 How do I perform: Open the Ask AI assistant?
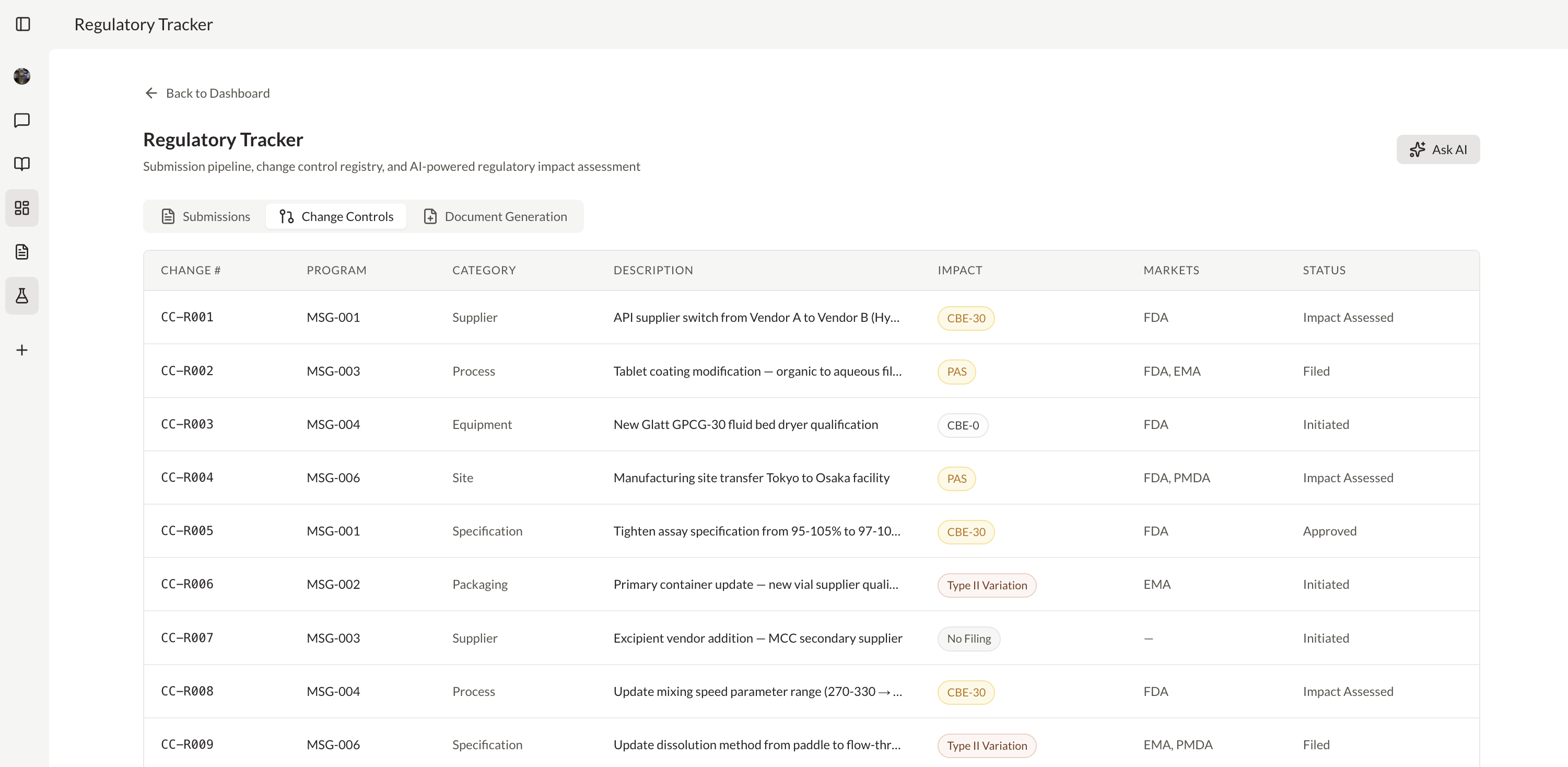(x=1438, y=150)
